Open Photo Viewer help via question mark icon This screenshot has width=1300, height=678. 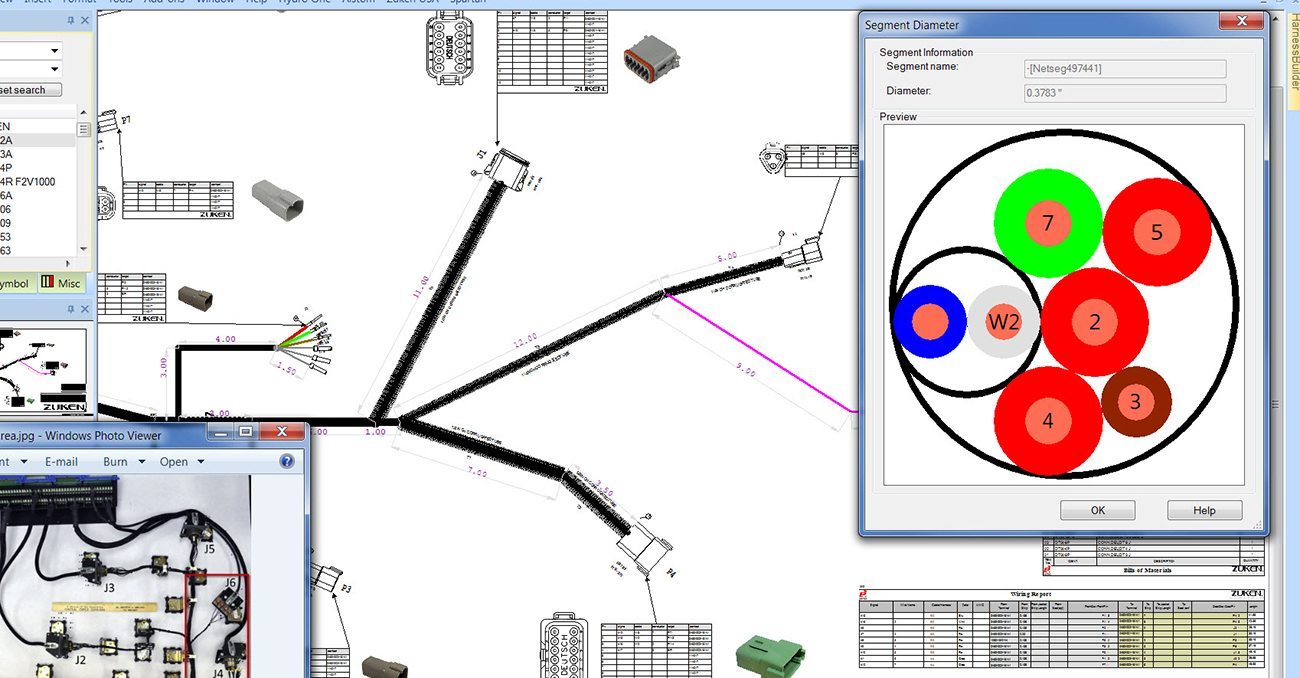click(286, 461)
